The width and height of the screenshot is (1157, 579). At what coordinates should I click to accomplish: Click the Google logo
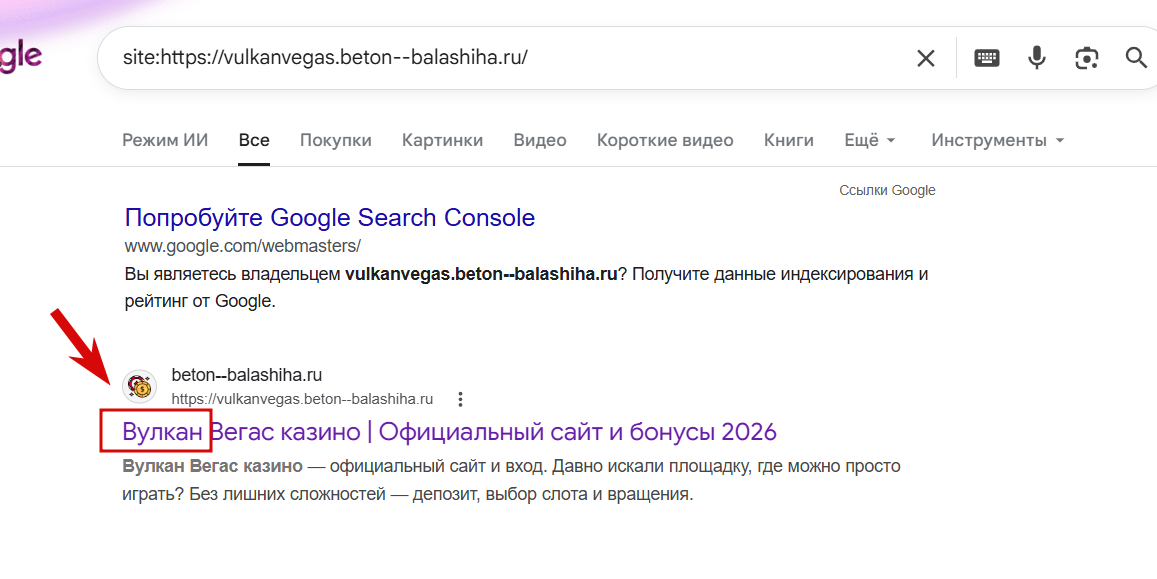tap(20, 57)
